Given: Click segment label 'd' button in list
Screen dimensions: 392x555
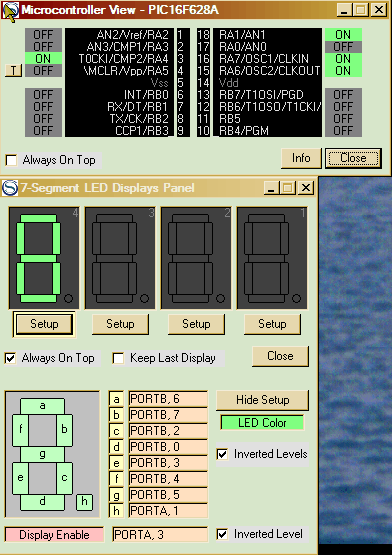Looking at the screenshot, I should click(116, 447).
